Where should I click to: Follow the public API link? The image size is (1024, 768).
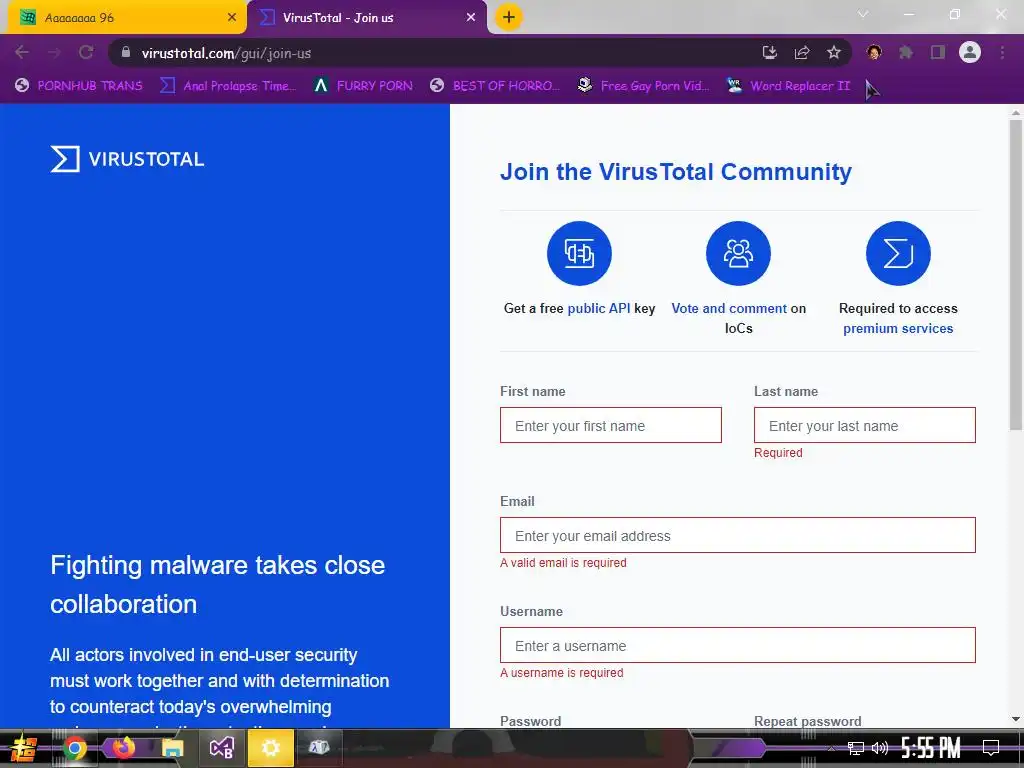pyautogui.click(x=599, y=308)
